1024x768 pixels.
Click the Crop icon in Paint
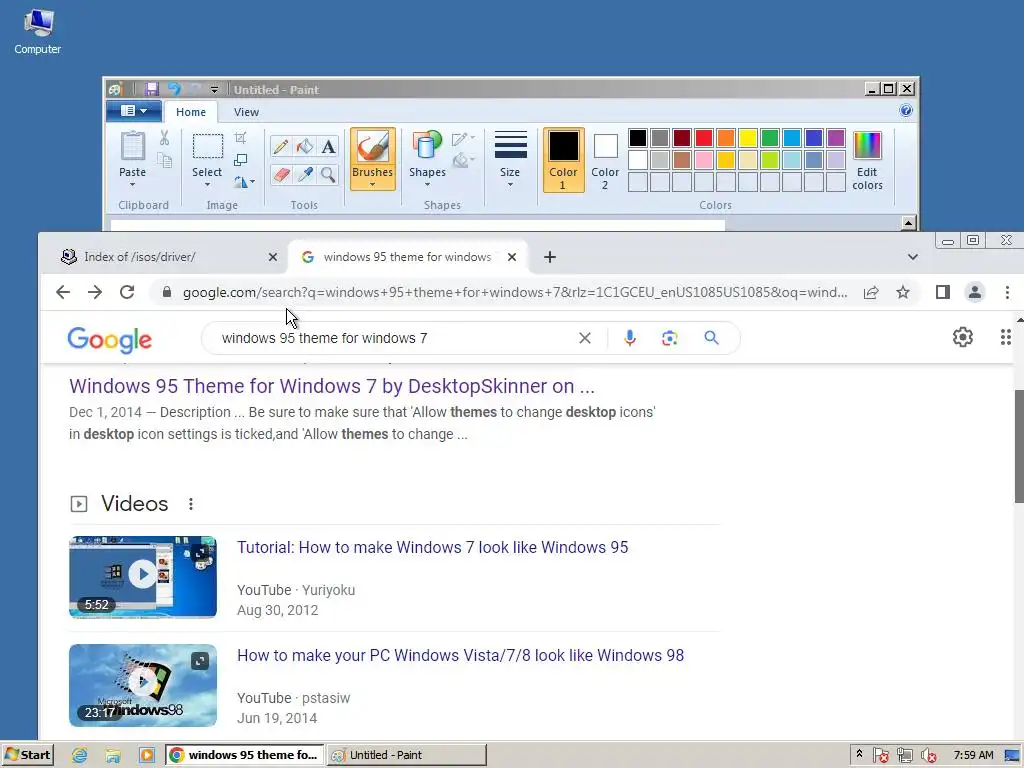click(240, 137)
